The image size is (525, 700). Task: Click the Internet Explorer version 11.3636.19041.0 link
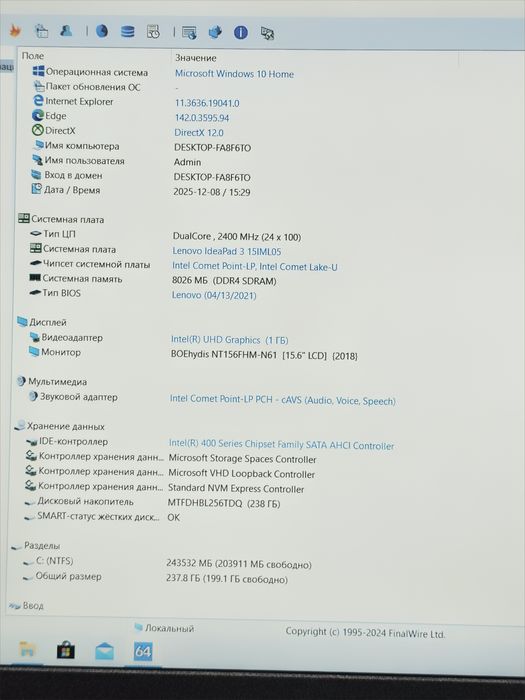[207, 103]
